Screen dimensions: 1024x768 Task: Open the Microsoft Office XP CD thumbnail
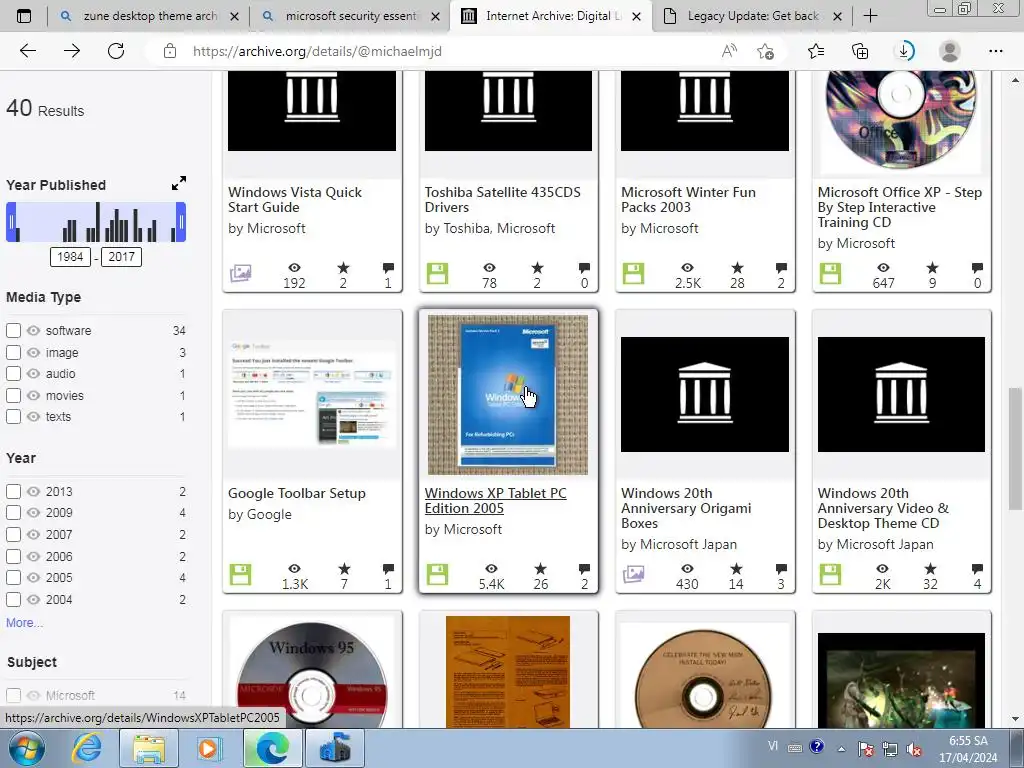(x=901, y=121)
